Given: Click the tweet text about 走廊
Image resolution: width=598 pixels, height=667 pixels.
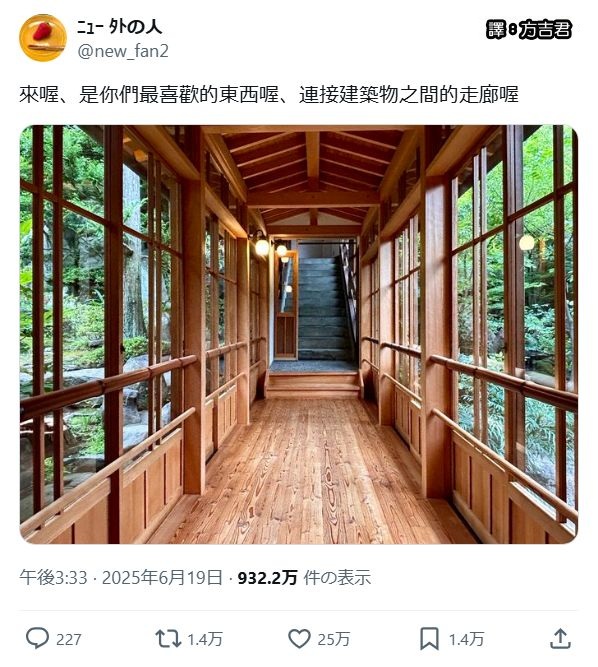Looking at the screenshot, I should tap(269, 94).
